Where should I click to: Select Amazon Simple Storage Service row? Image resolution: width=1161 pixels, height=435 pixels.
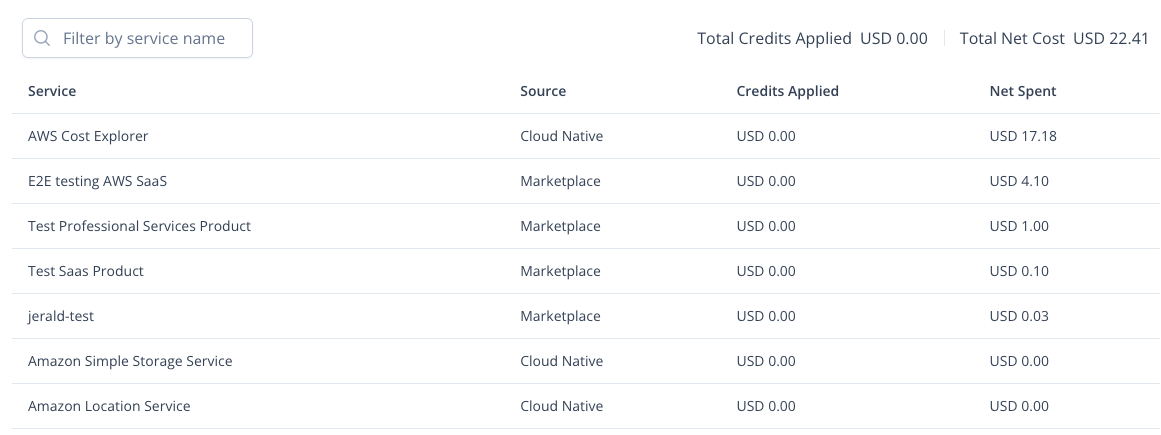point(130,361)
